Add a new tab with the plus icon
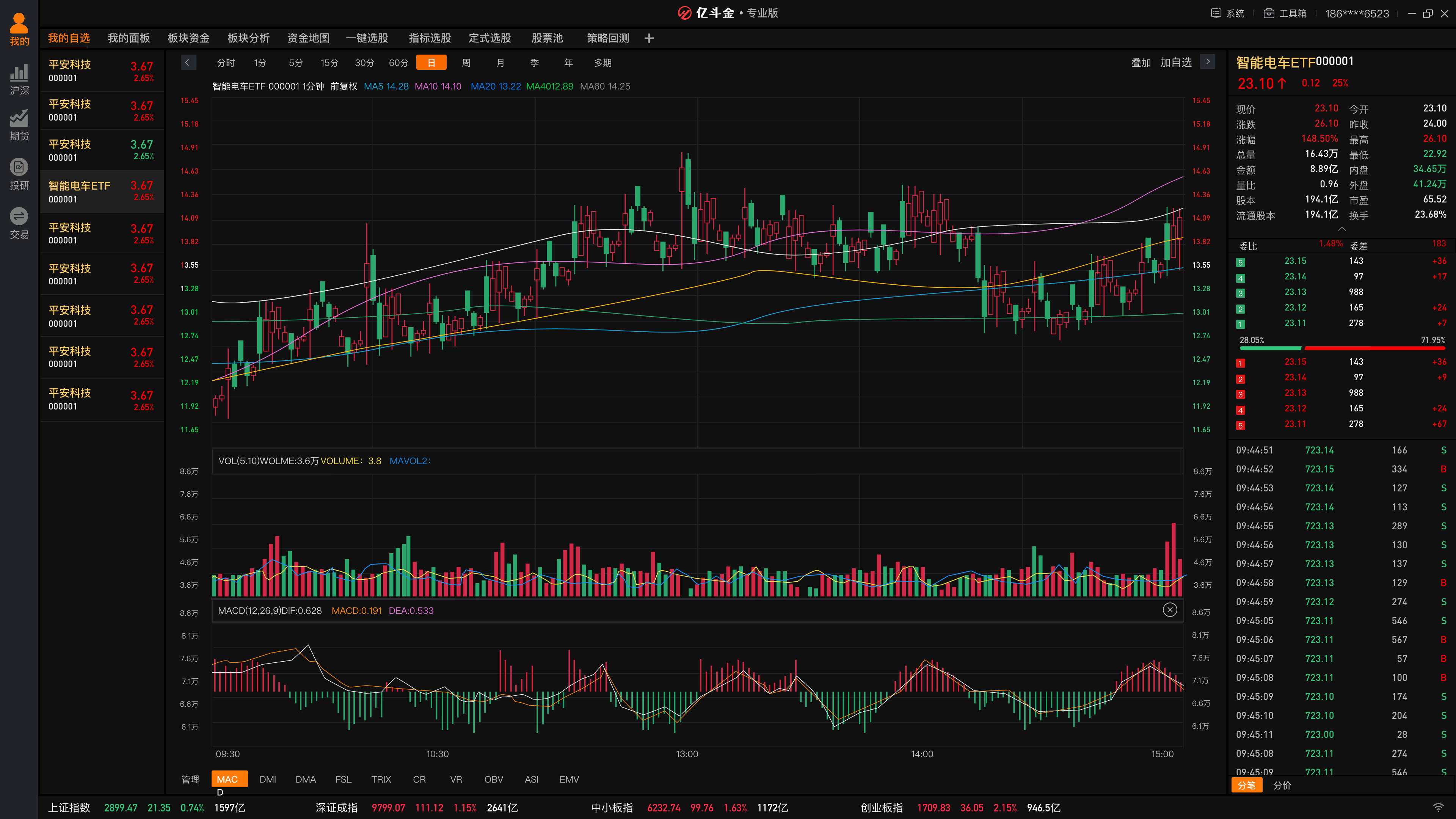This screenshot has height=819, width=1456. pos(649,38)
